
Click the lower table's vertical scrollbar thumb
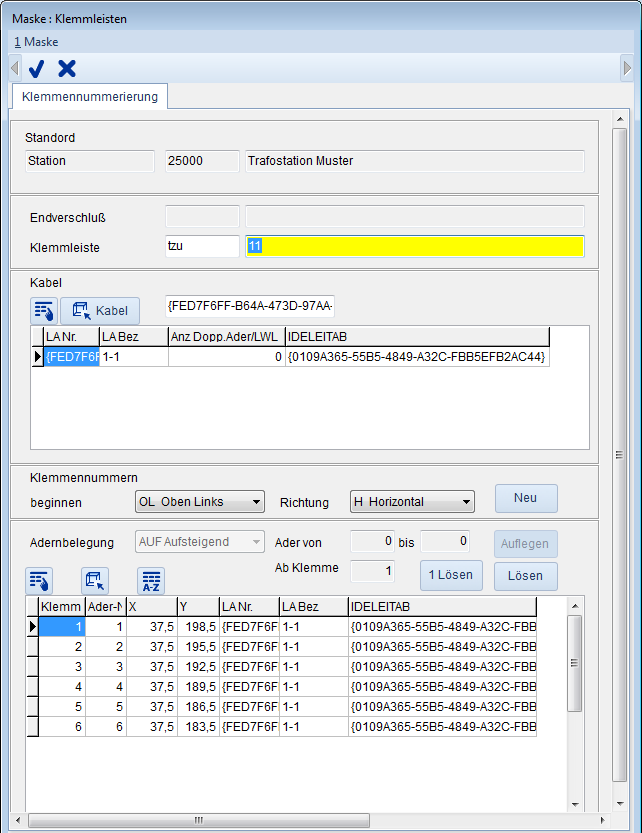point(575,663)
